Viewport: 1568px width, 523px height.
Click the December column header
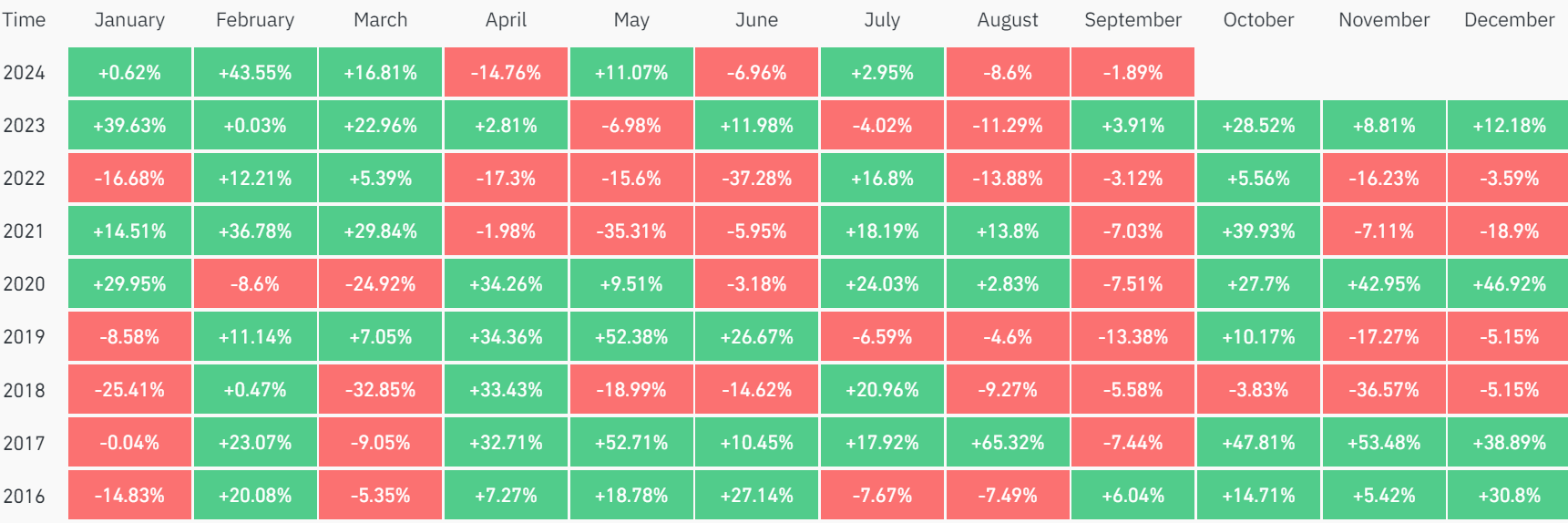tap(1509, 20)
